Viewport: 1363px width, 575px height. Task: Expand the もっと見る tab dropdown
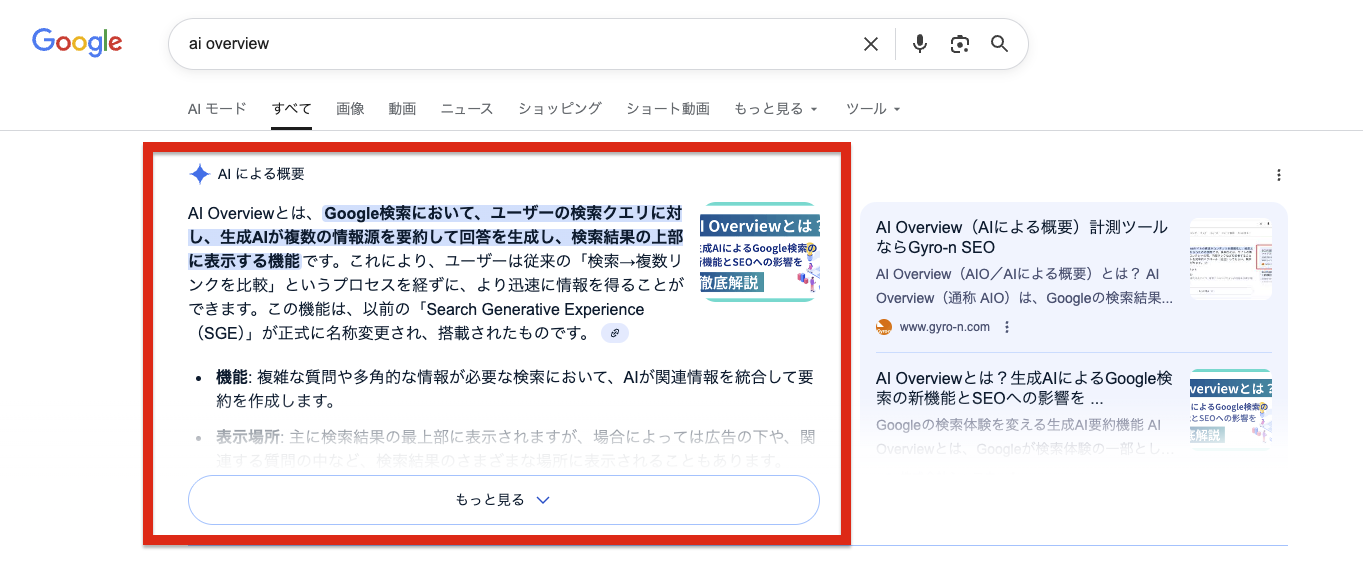(x=776, y=108)
